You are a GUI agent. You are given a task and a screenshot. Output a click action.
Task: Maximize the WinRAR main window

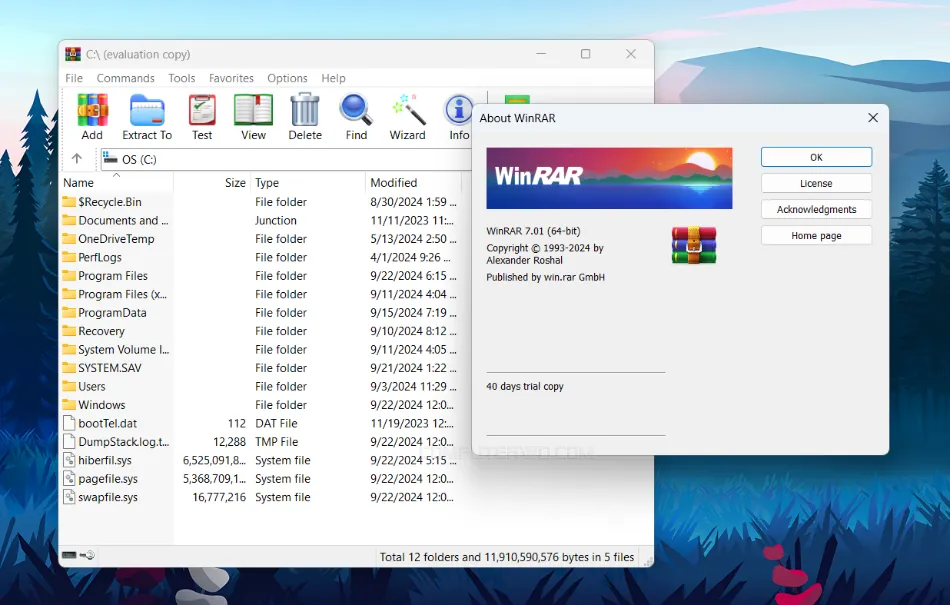tap(585, 54)
